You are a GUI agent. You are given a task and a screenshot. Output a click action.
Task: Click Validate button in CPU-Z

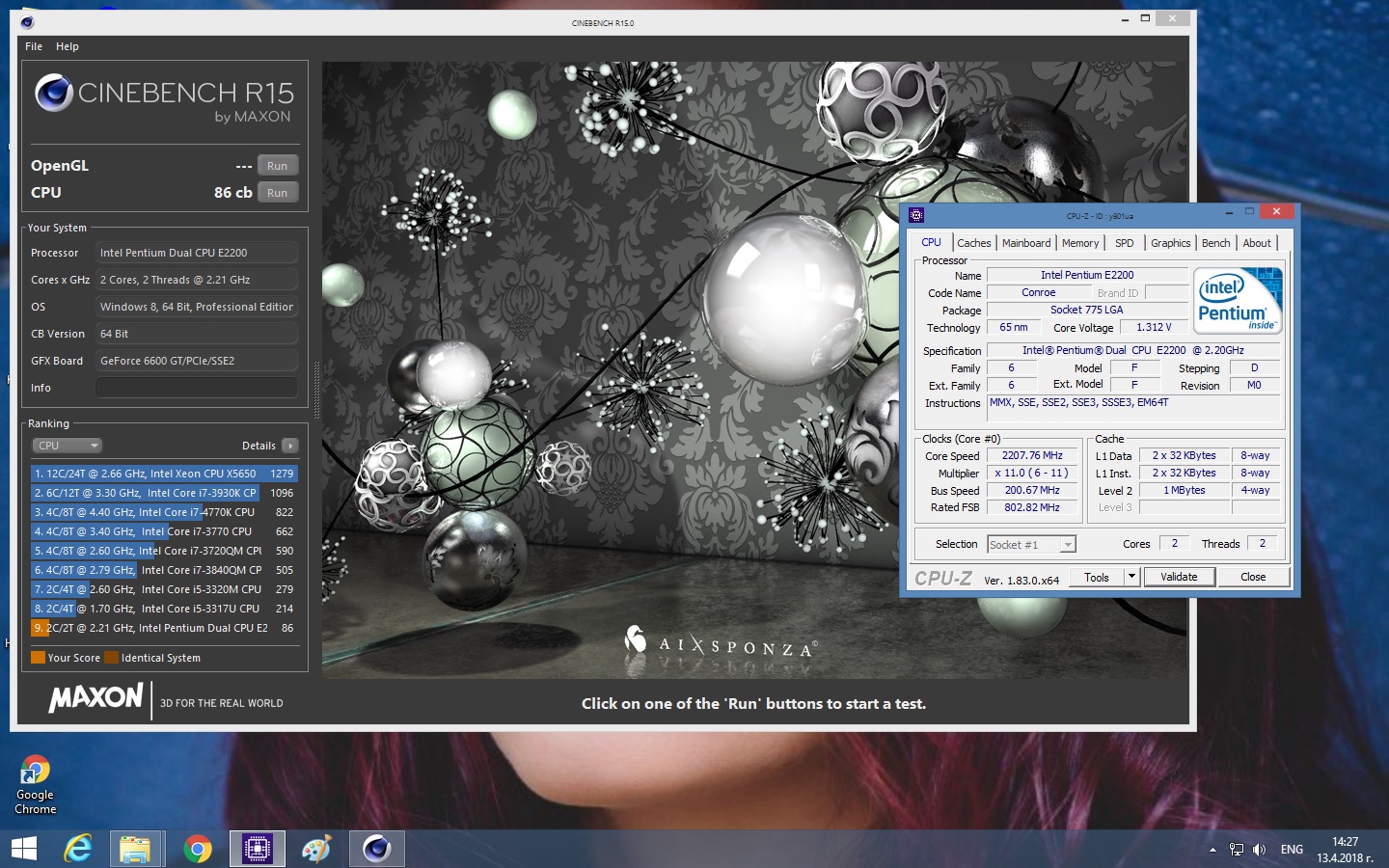click(1179, 577)
